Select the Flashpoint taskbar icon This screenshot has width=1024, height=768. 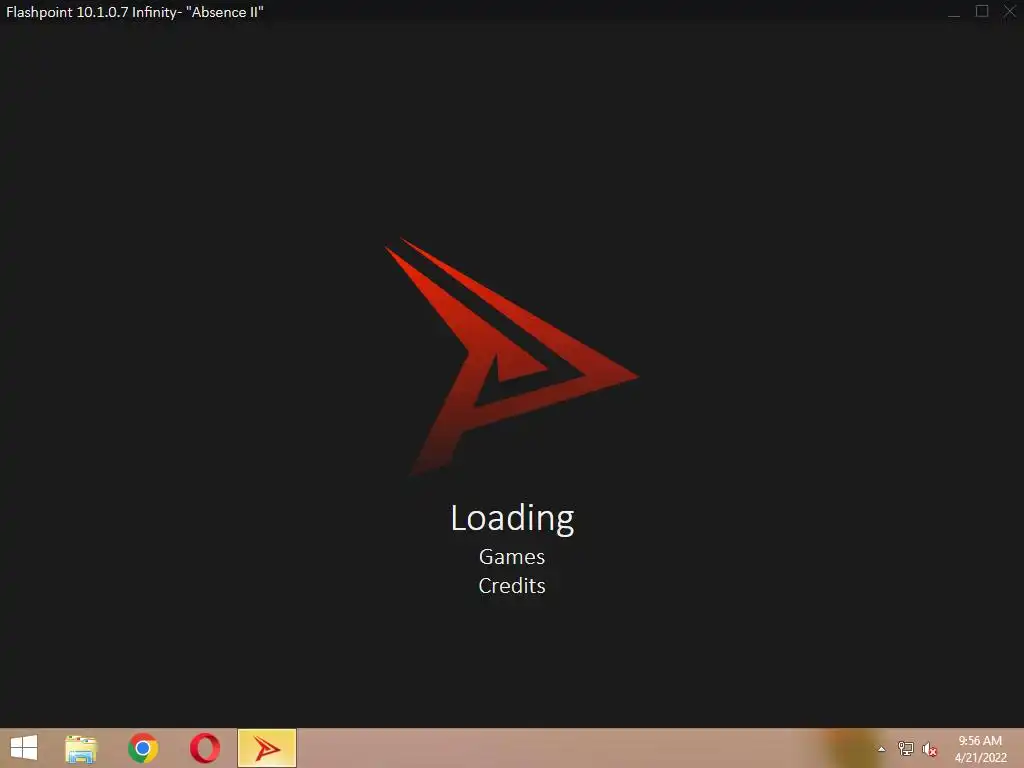click(x=266, y=748)
